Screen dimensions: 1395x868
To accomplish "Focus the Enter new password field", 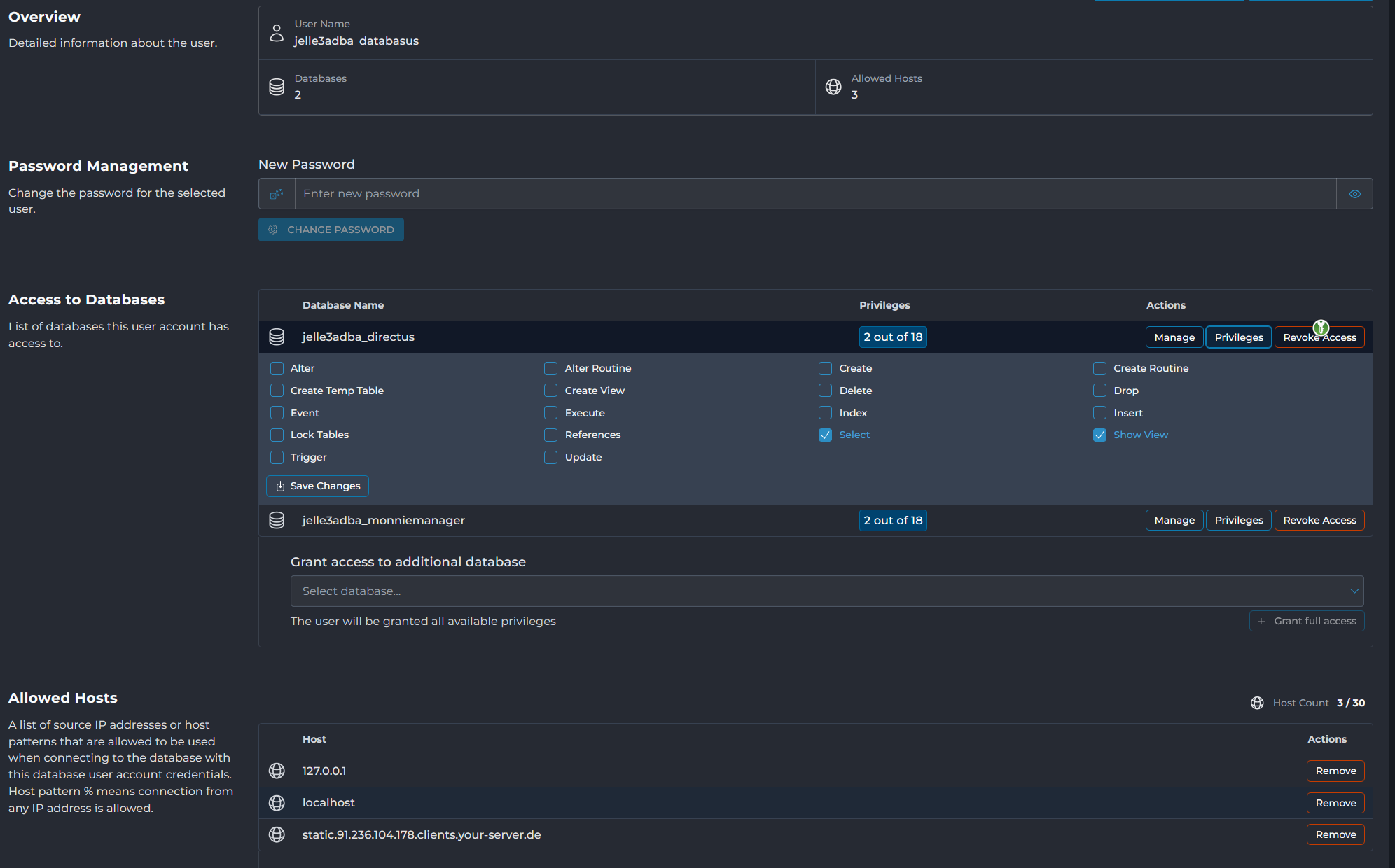I will pyautogui.click(x=815, y=194).
